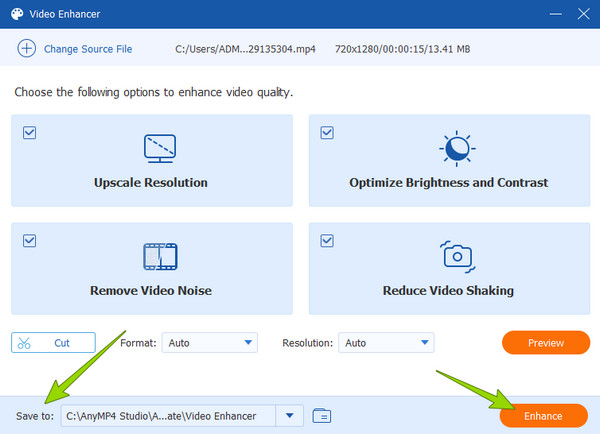Click the scissors icon on the Cut button
The image size is (600, 434).
click(x=24, y=343)
